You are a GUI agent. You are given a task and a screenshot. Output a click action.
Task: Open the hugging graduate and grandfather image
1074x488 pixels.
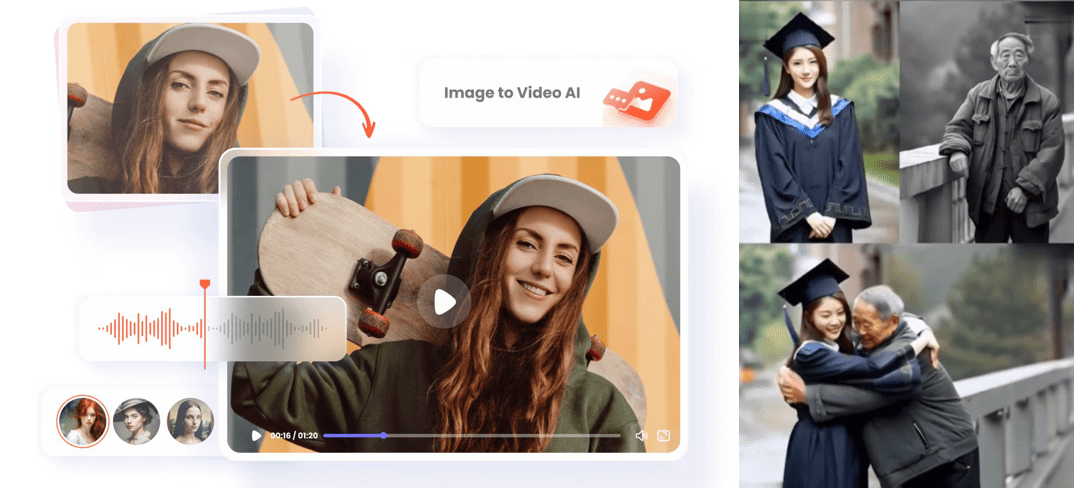pos(905,367)
